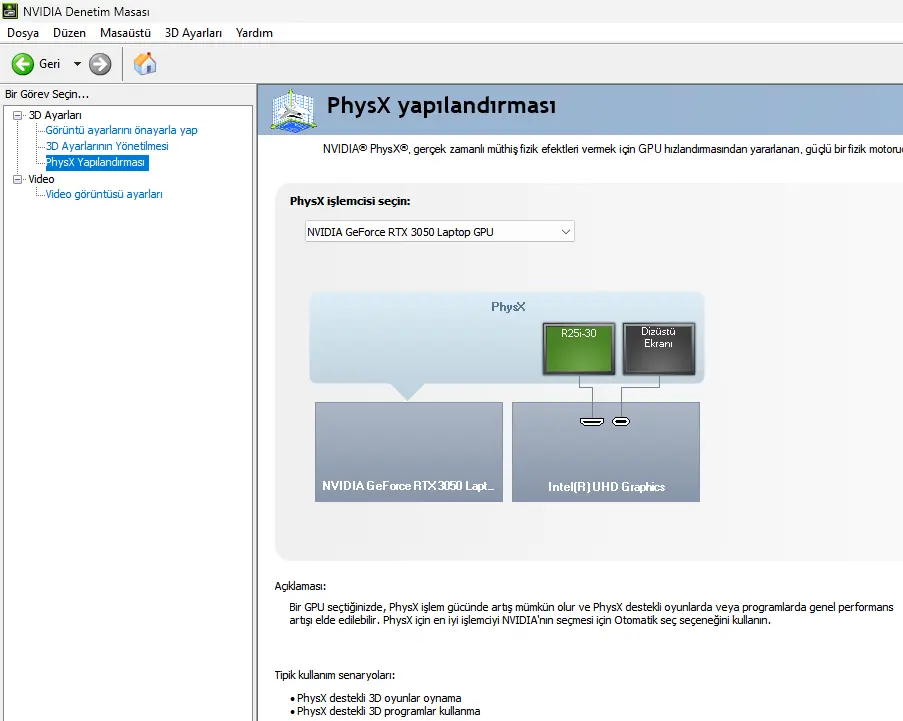Image resolution: width=903 pixels, height=721 pixels.
Task: Click the grey Forward arrow icon
Action: coord(100,64)
